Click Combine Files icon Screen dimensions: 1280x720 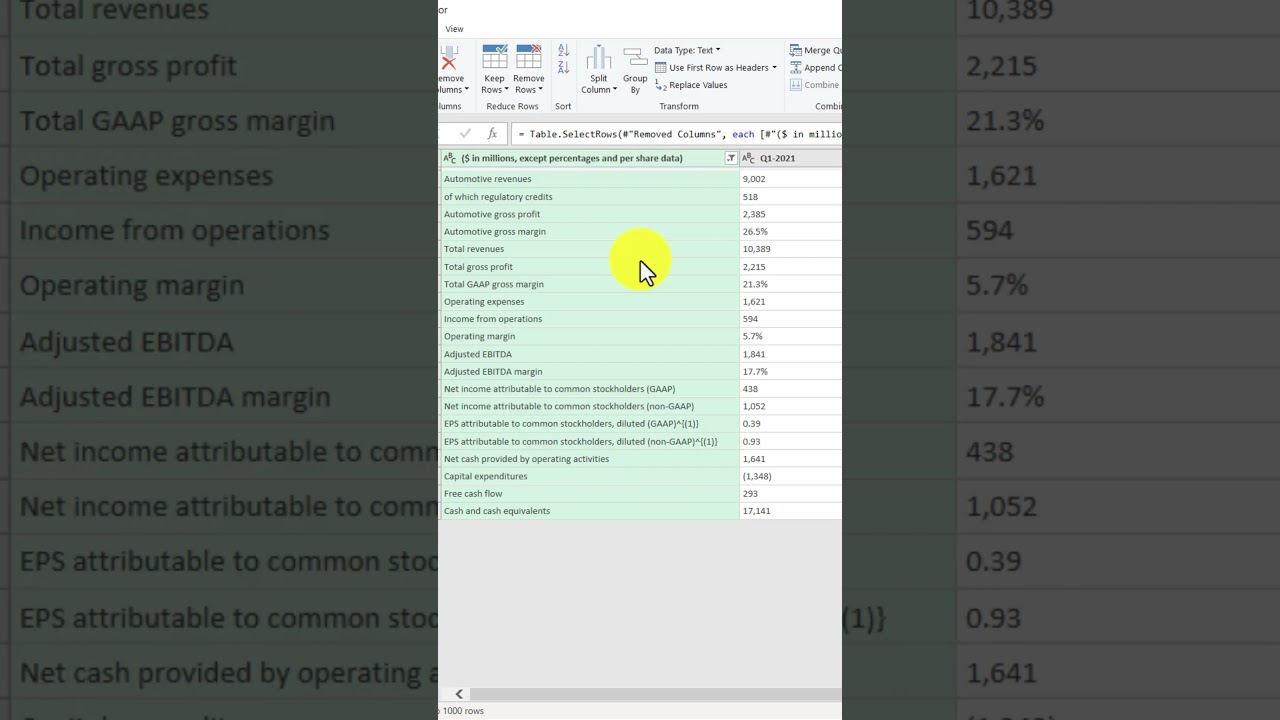[x=796, y=85]
